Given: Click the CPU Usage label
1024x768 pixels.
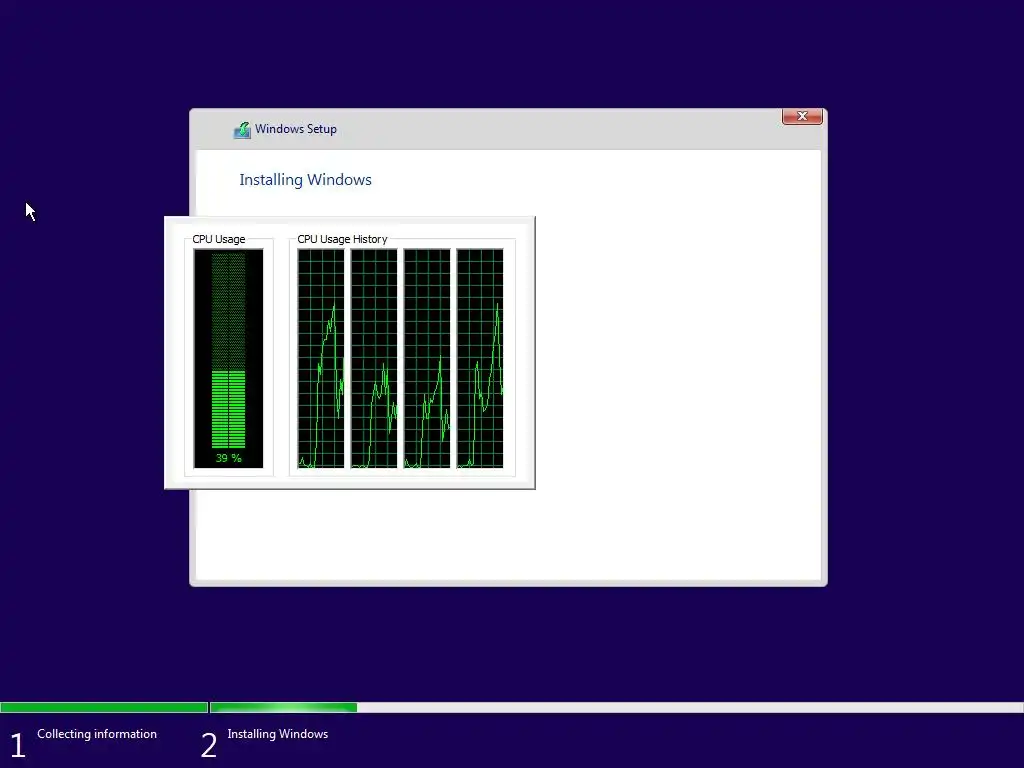Looking at the screenshot, I should [x=219, y=239].
